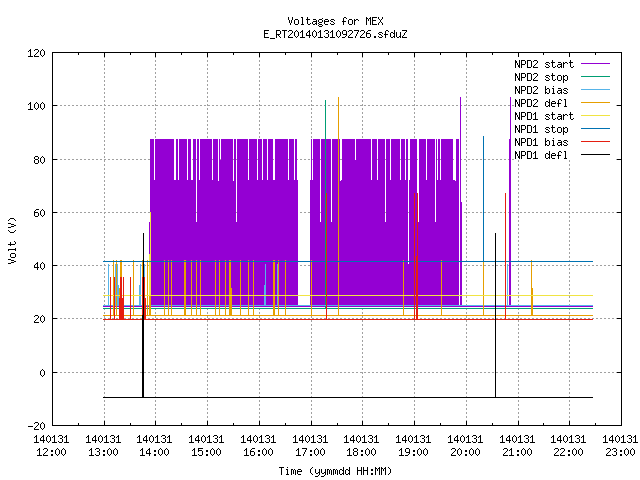This screenshot has width=640, height=480.
Task: Click the x-axis tick label 140131 14:00
Action: tap(154, 446)
